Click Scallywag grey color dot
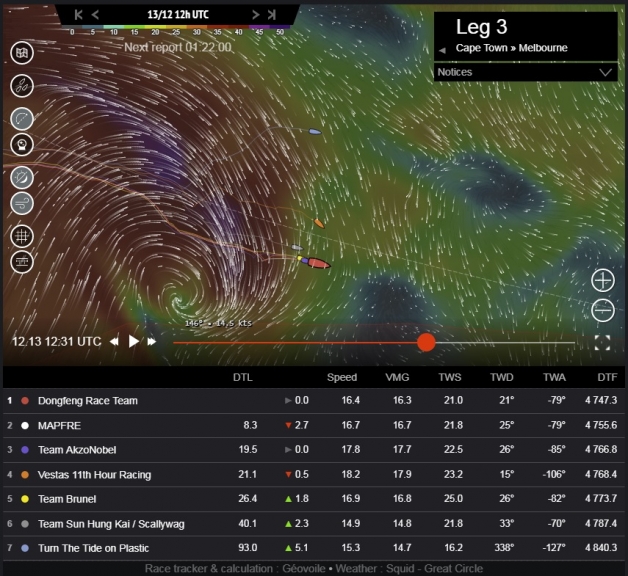Viewport: 628px width, 576px height. [x=25, y=524]
